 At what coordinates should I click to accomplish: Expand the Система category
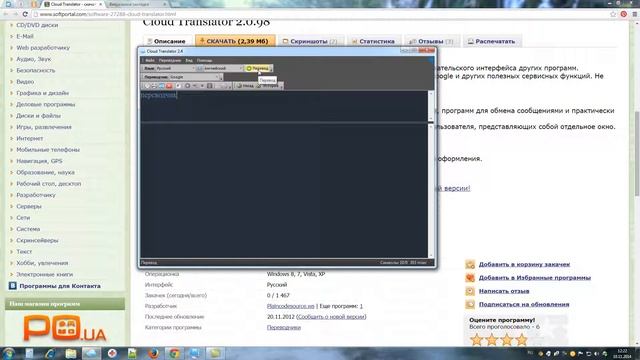click(x=28, y=229)
